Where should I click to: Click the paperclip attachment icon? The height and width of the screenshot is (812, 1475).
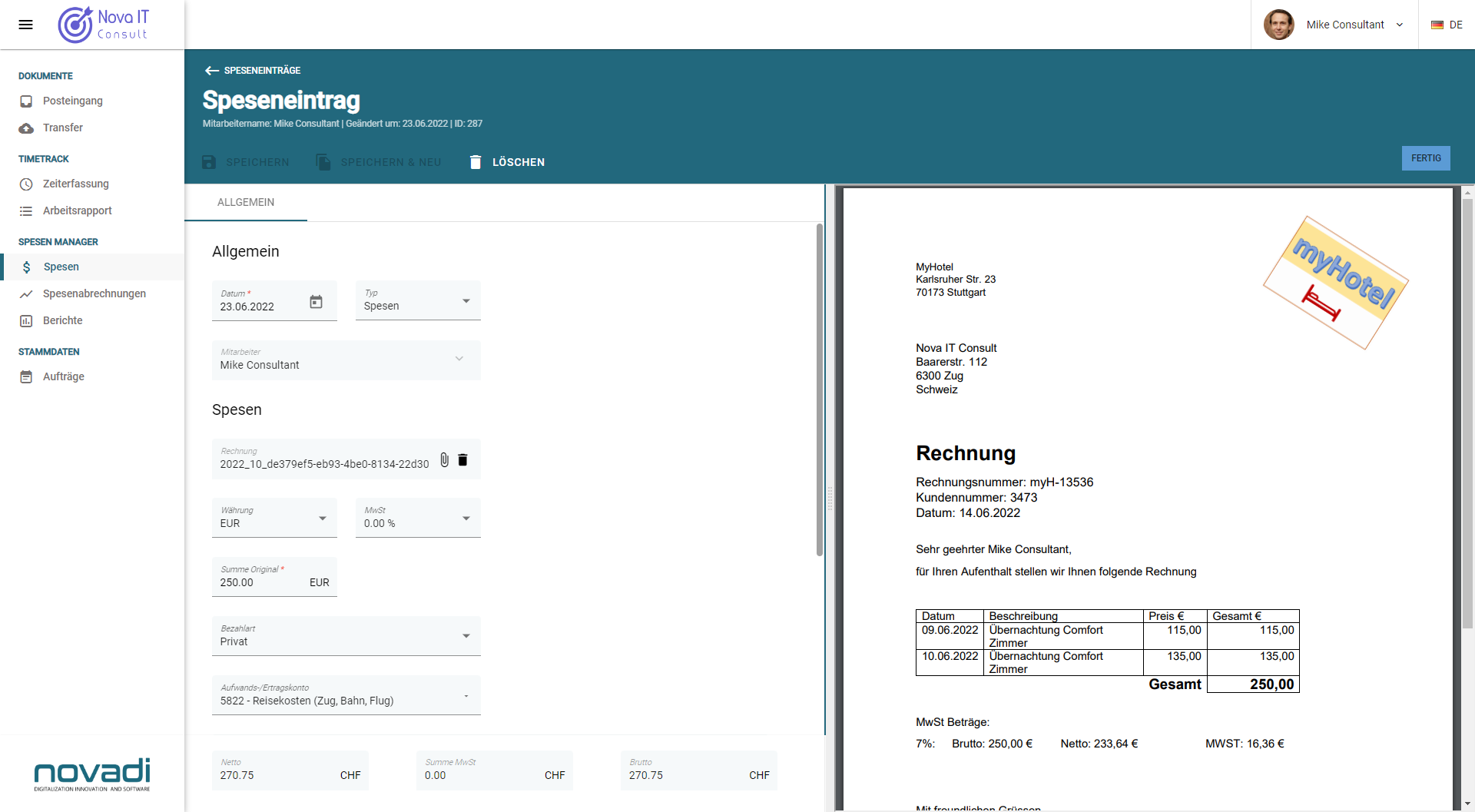444,460
